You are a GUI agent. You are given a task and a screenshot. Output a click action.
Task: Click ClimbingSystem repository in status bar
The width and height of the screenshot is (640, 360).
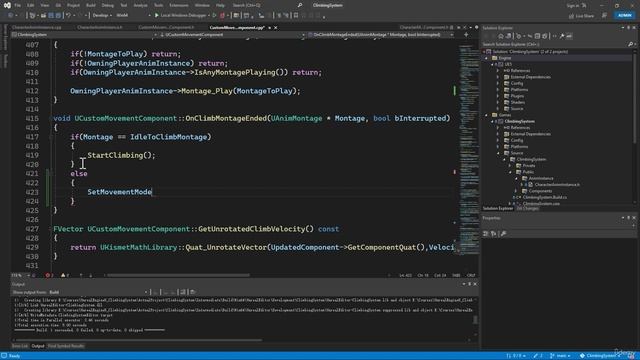click(599, 356)
